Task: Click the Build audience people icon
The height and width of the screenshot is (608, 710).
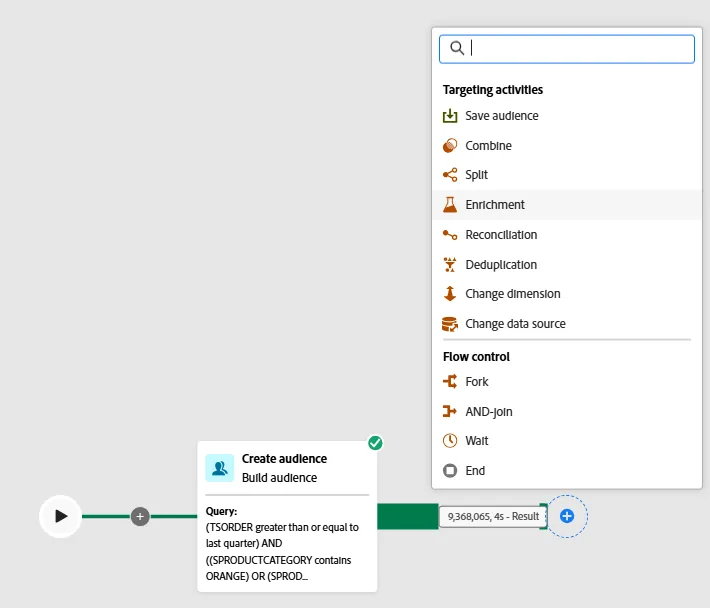Action: pyautogui.click(x=220, y=468)
